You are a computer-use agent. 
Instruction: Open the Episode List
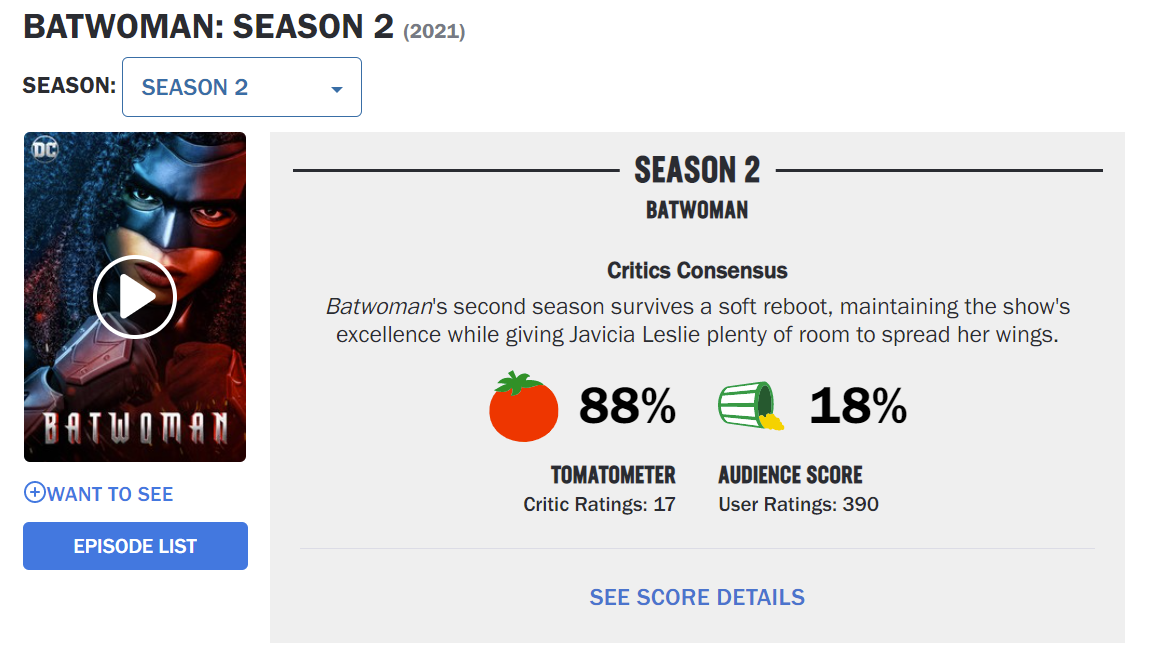coord(135,546)
